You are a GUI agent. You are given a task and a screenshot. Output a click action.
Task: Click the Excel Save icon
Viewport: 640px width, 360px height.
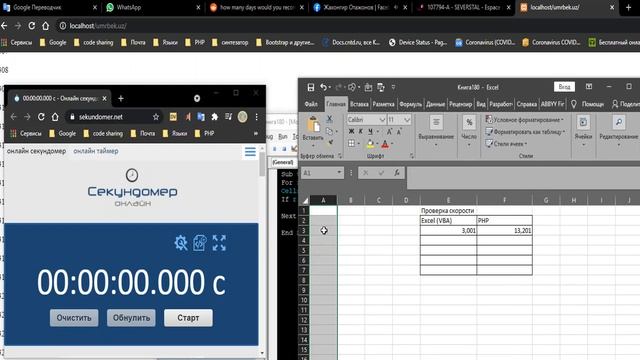coord(311,87)
